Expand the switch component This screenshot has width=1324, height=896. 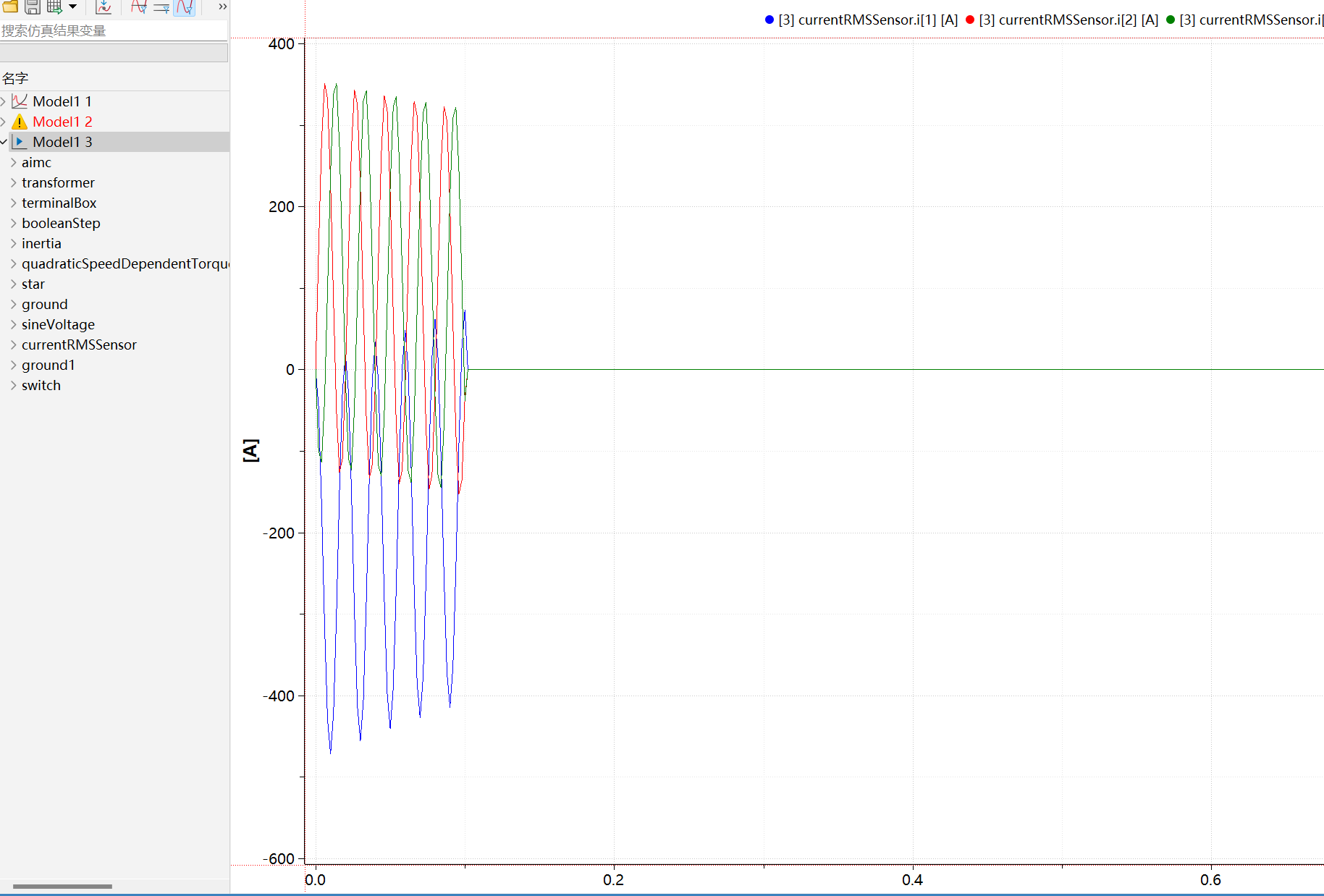14,385
